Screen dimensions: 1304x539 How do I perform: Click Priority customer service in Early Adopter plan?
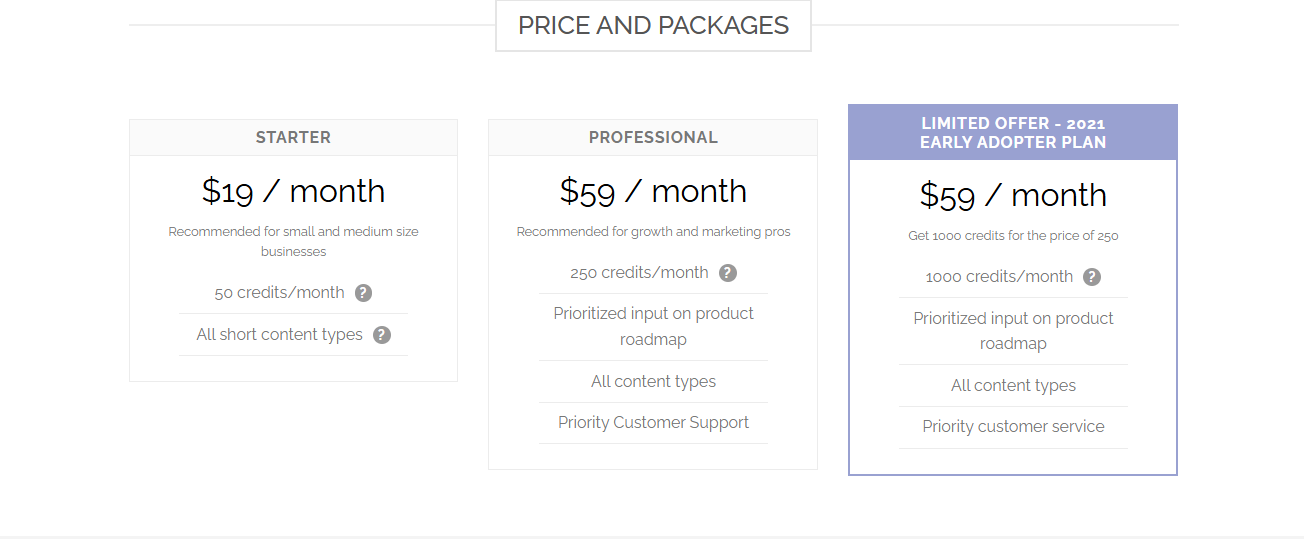point(1013,427)
